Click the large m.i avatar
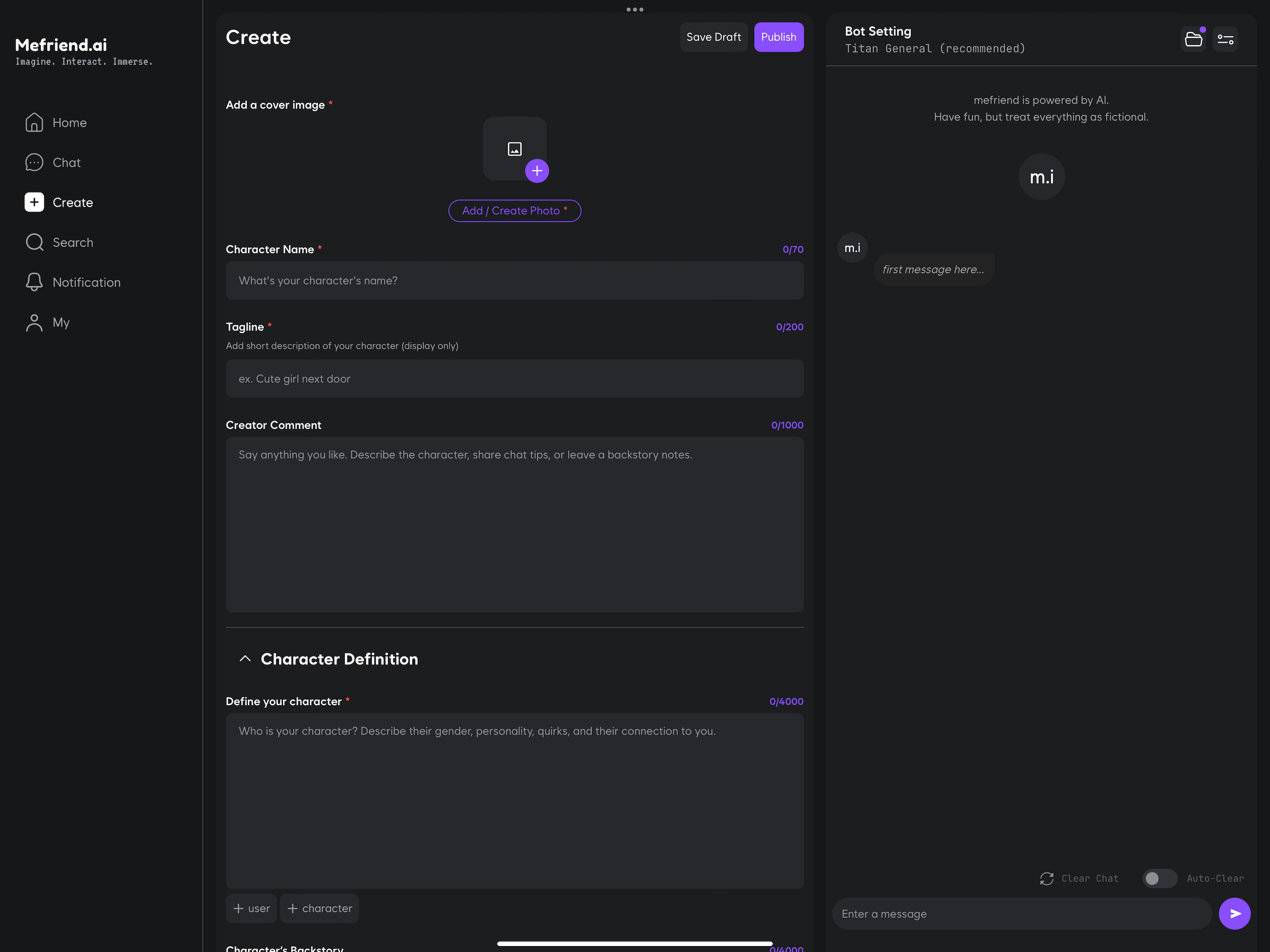The image size is (1270, 952). pos(1041,177)
